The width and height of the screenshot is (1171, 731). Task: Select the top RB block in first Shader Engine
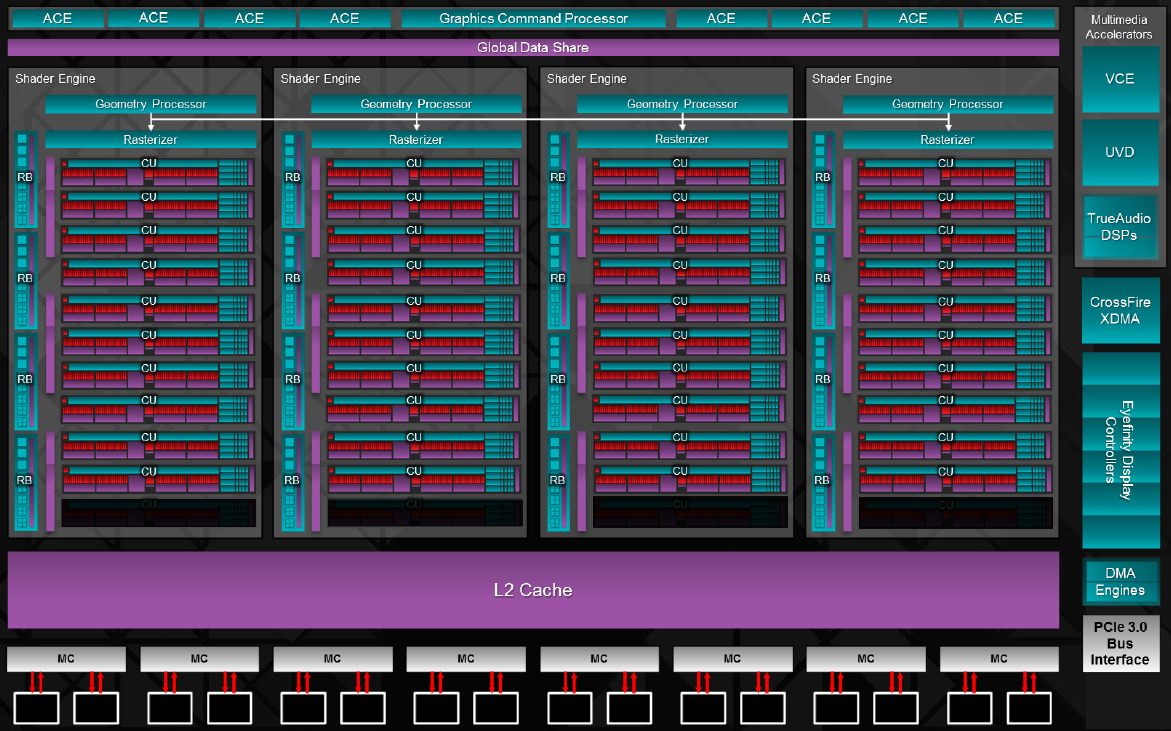point(25,179)
